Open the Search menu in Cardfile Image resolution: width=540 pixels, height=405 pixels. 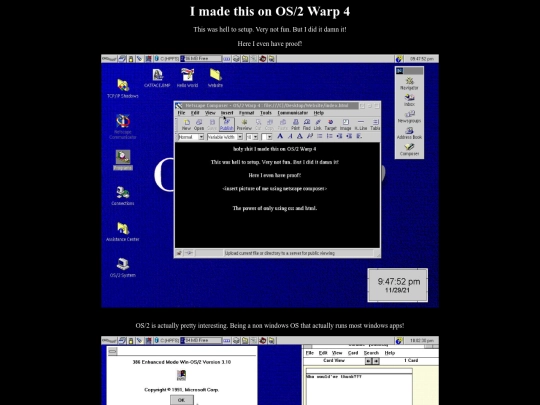pyautogui.click(x=371, y=353)
